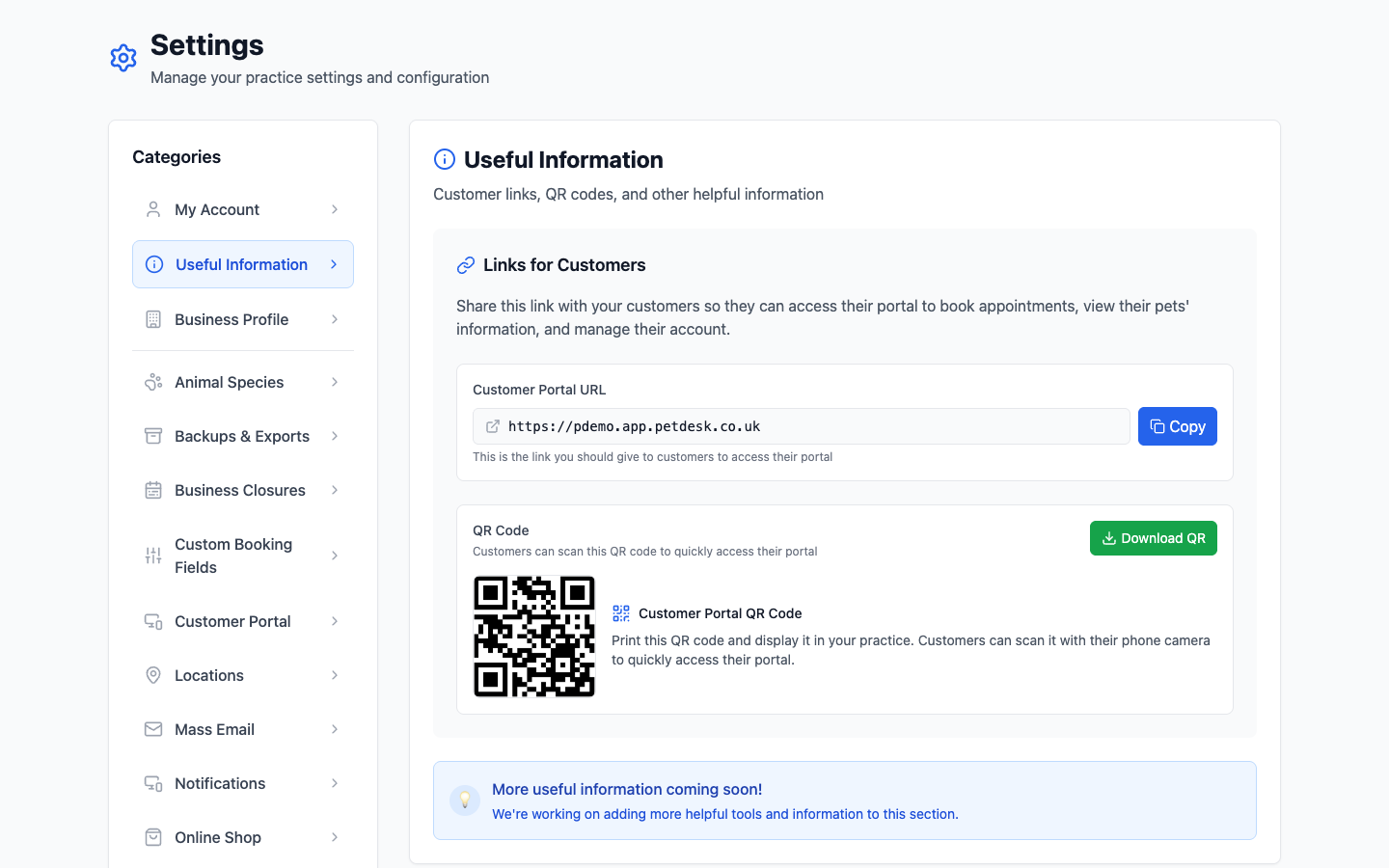Click the Business Closures calendar icon

coord(153,490)
